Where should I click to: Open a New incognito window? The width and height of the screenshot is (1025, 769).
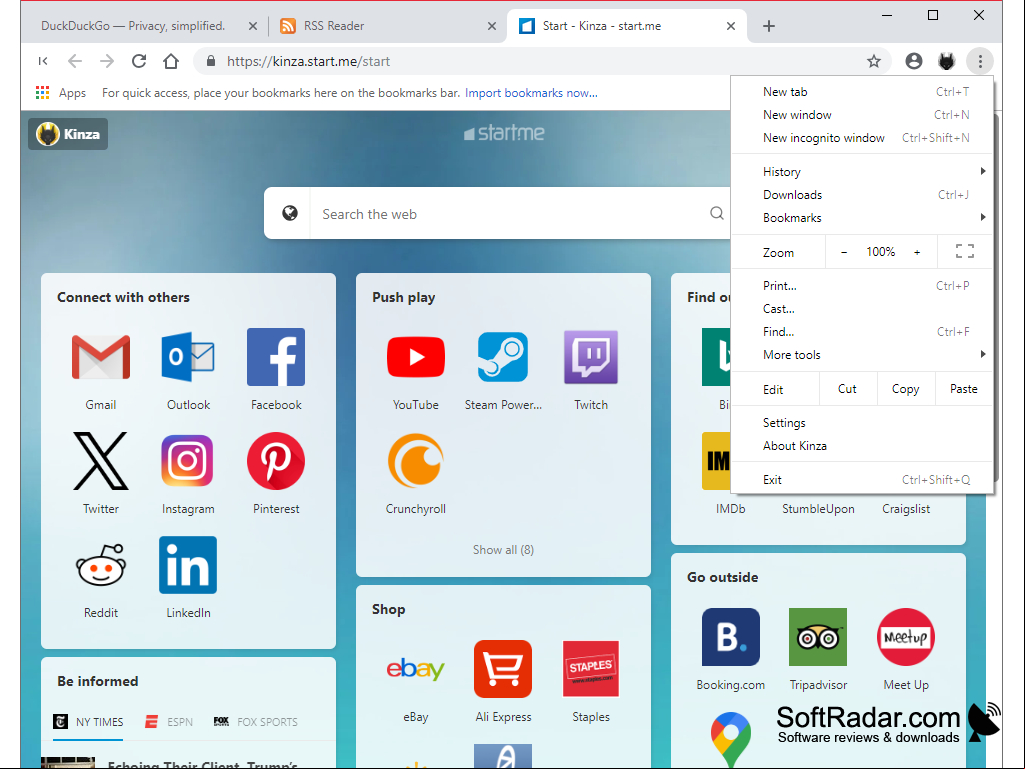pos(862,137)
